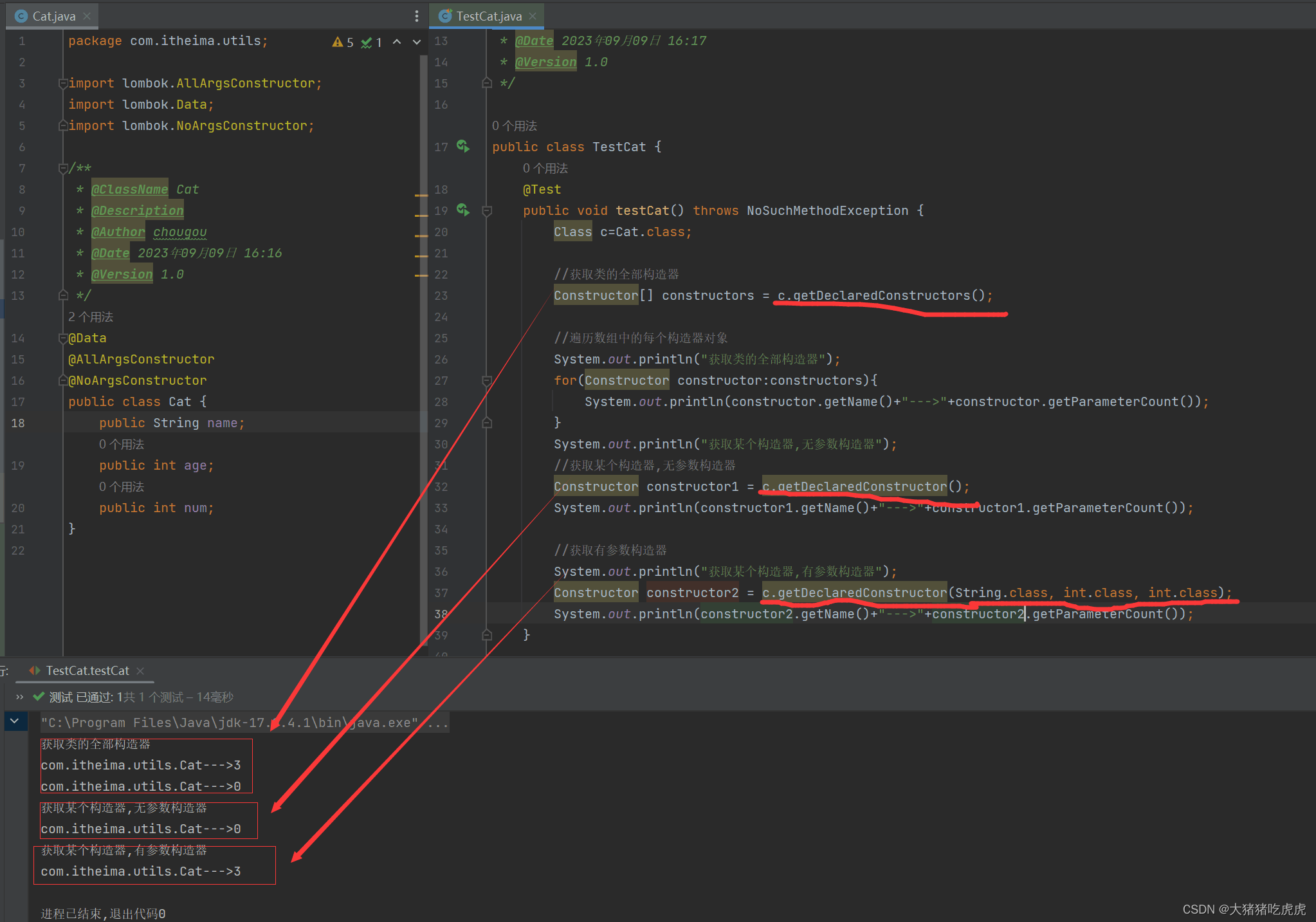Click line number 38 in TestCat.java gutter
The image size is (1316, 922).
tap(441, 614)
